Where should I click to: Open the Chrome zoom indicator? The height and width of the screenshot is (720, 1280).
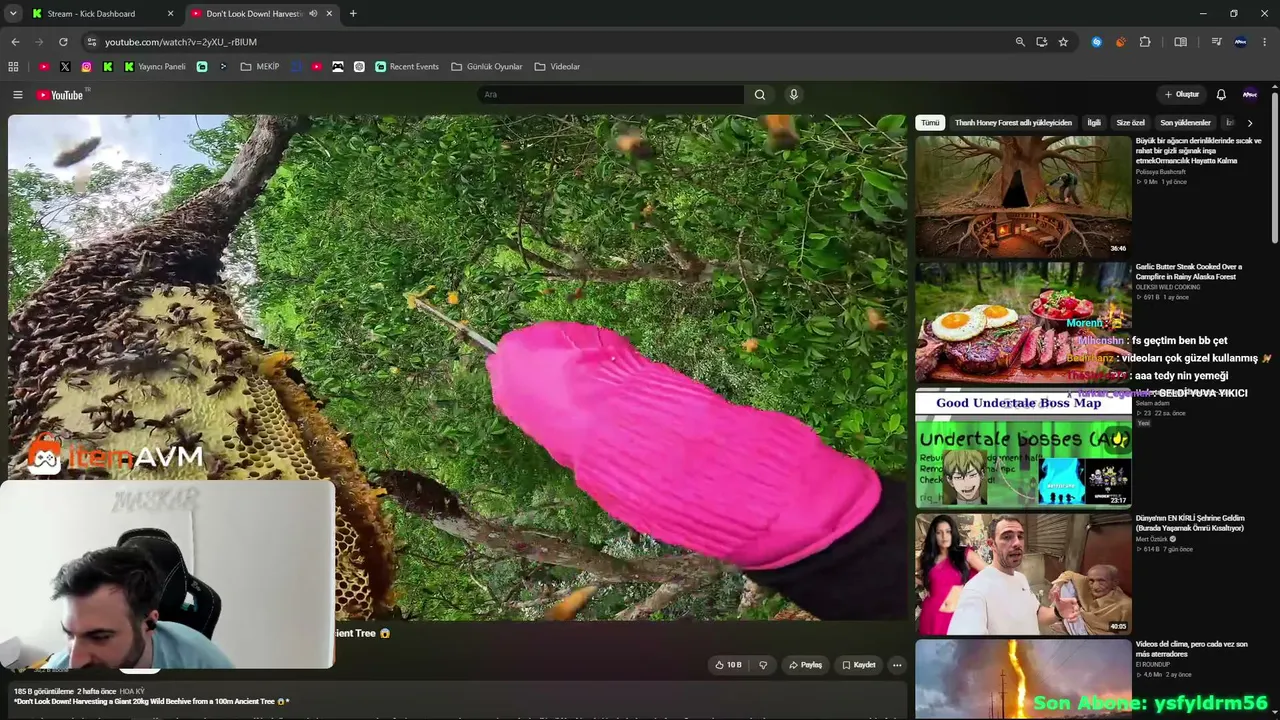click(1020, 42)
